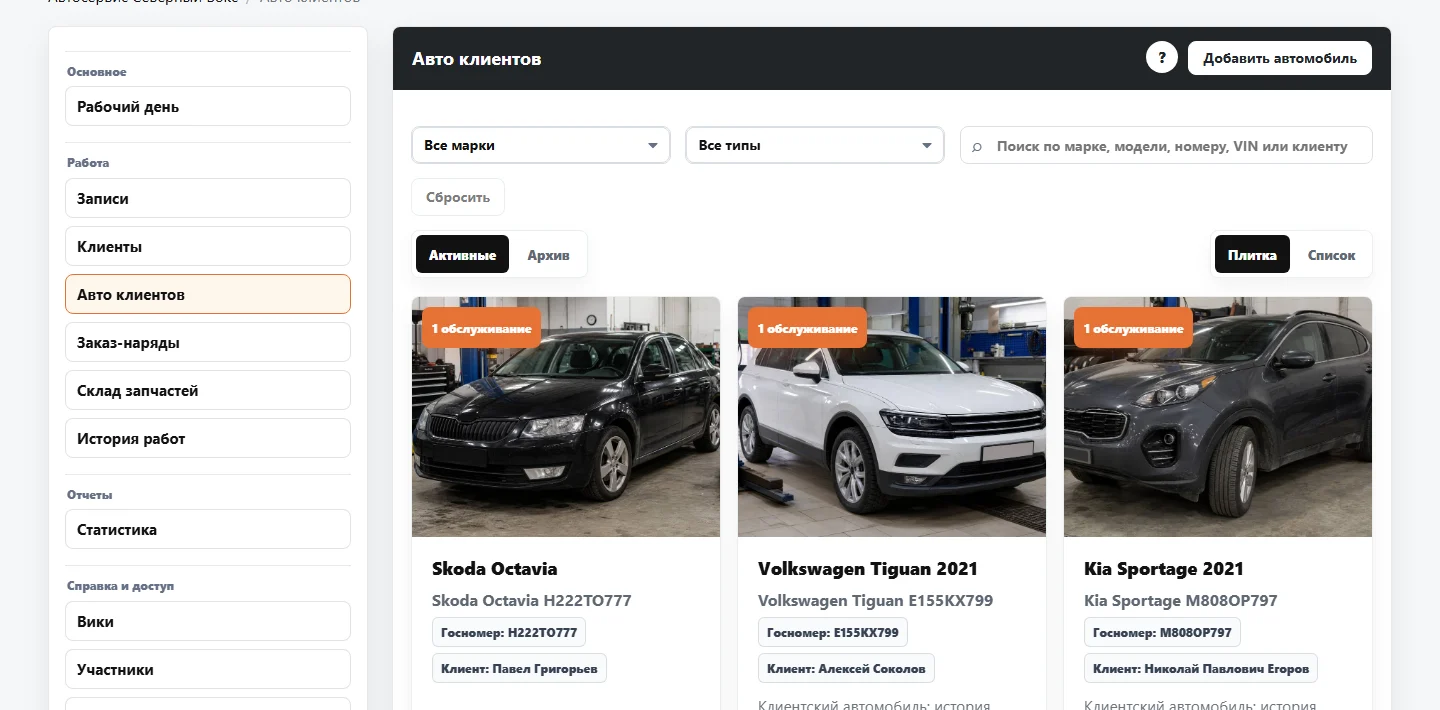Click subtitle Skoda Octavia H222TO777
Viewport: 1440px width, 710px height.
(x=532, y=601)
